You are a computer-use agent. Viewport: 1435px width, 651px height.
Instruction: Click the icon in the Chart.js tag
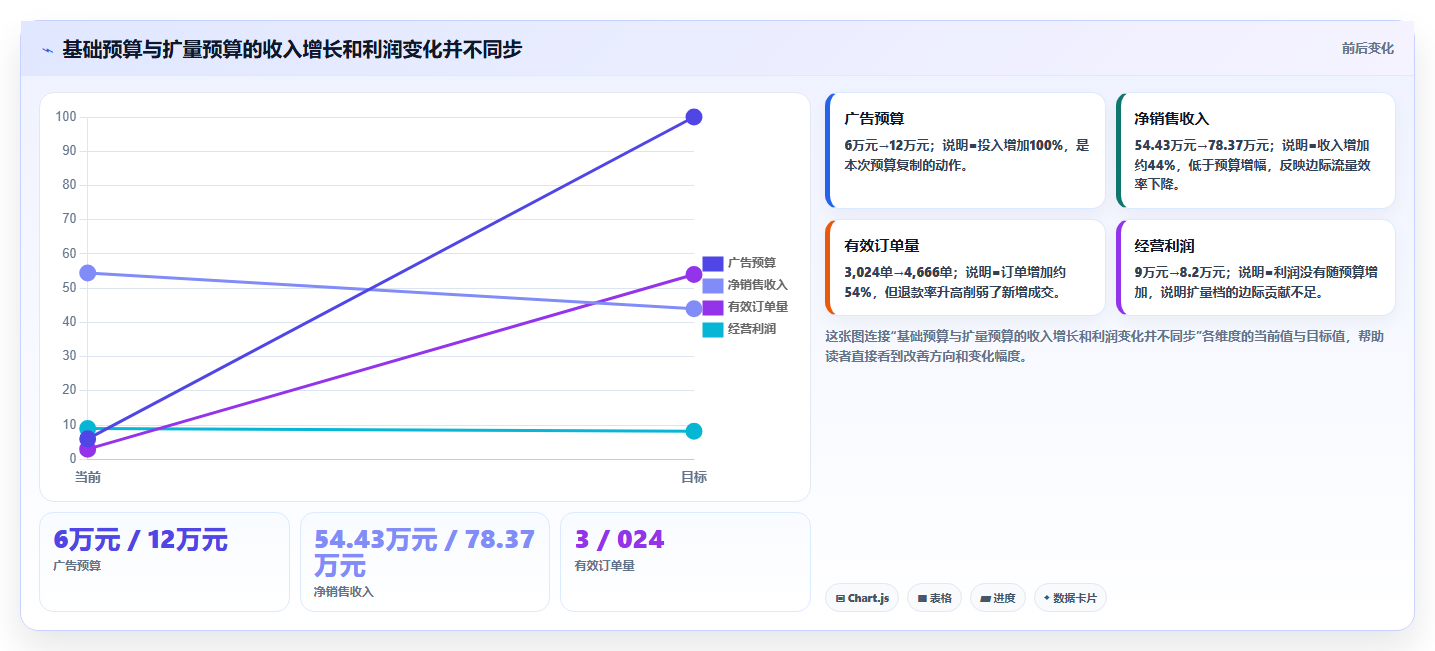[x=840, y=598]
